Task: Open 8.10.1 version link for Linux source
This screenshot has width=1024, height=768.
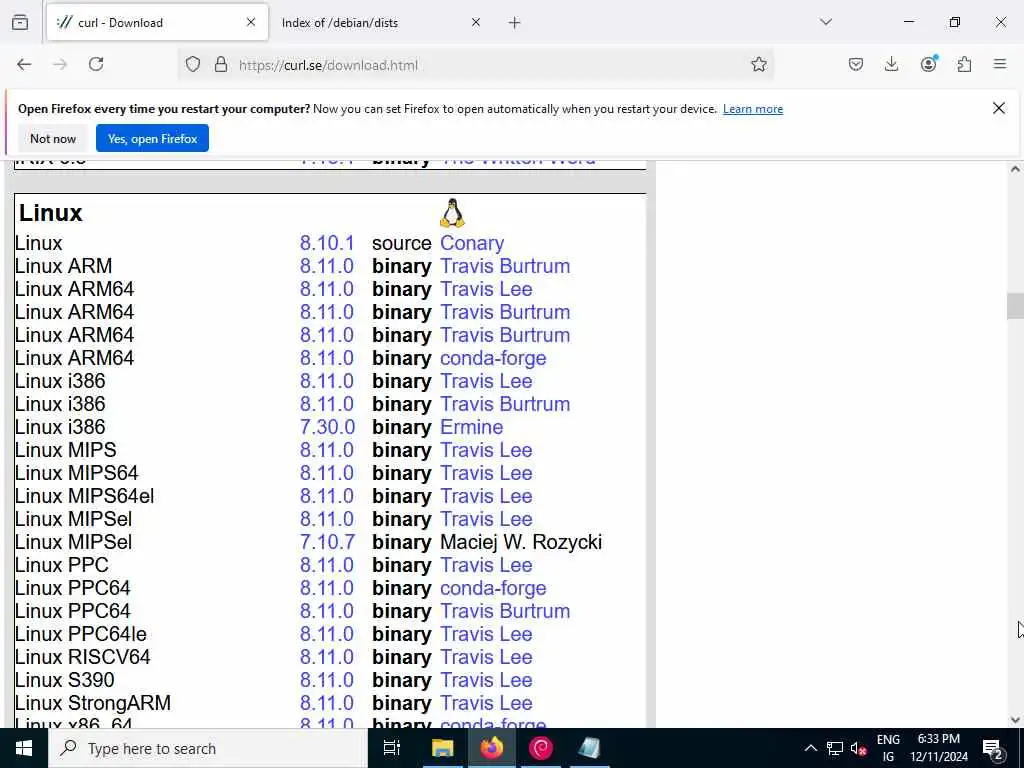Action: [x=327, y=243]
